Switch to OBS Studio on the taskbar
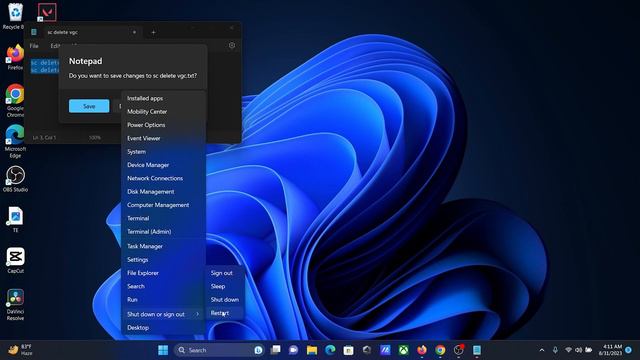The height and width of the screenshot is (360, 640). pyautogui.click(x=459, y=350)
